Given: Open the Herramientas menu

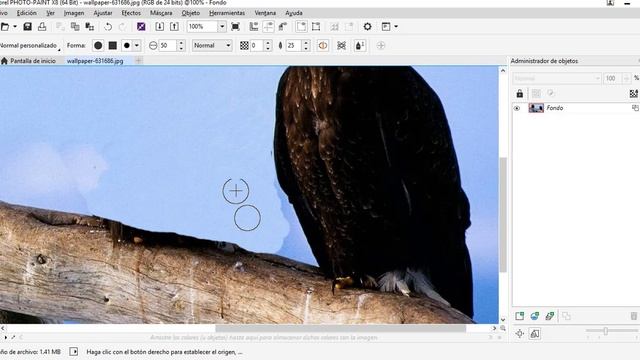Looking at the screenshot, I should pos(227,13).
